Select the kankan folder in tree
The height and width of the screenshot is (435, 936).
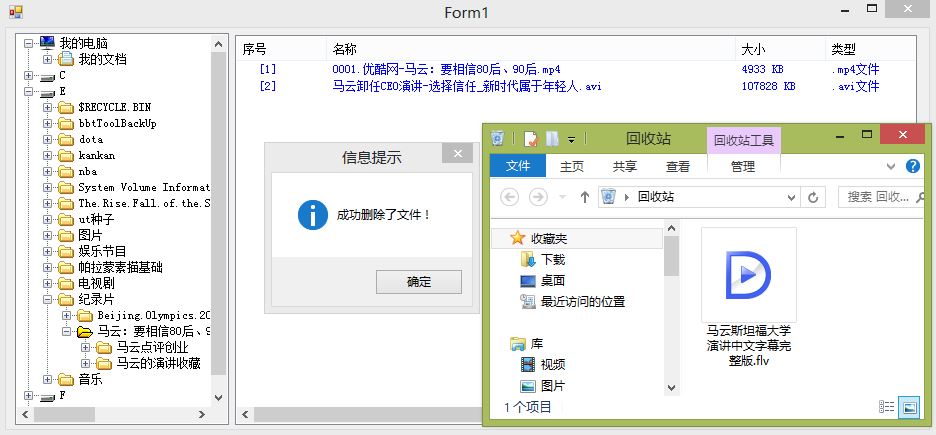tap(96, 155)
